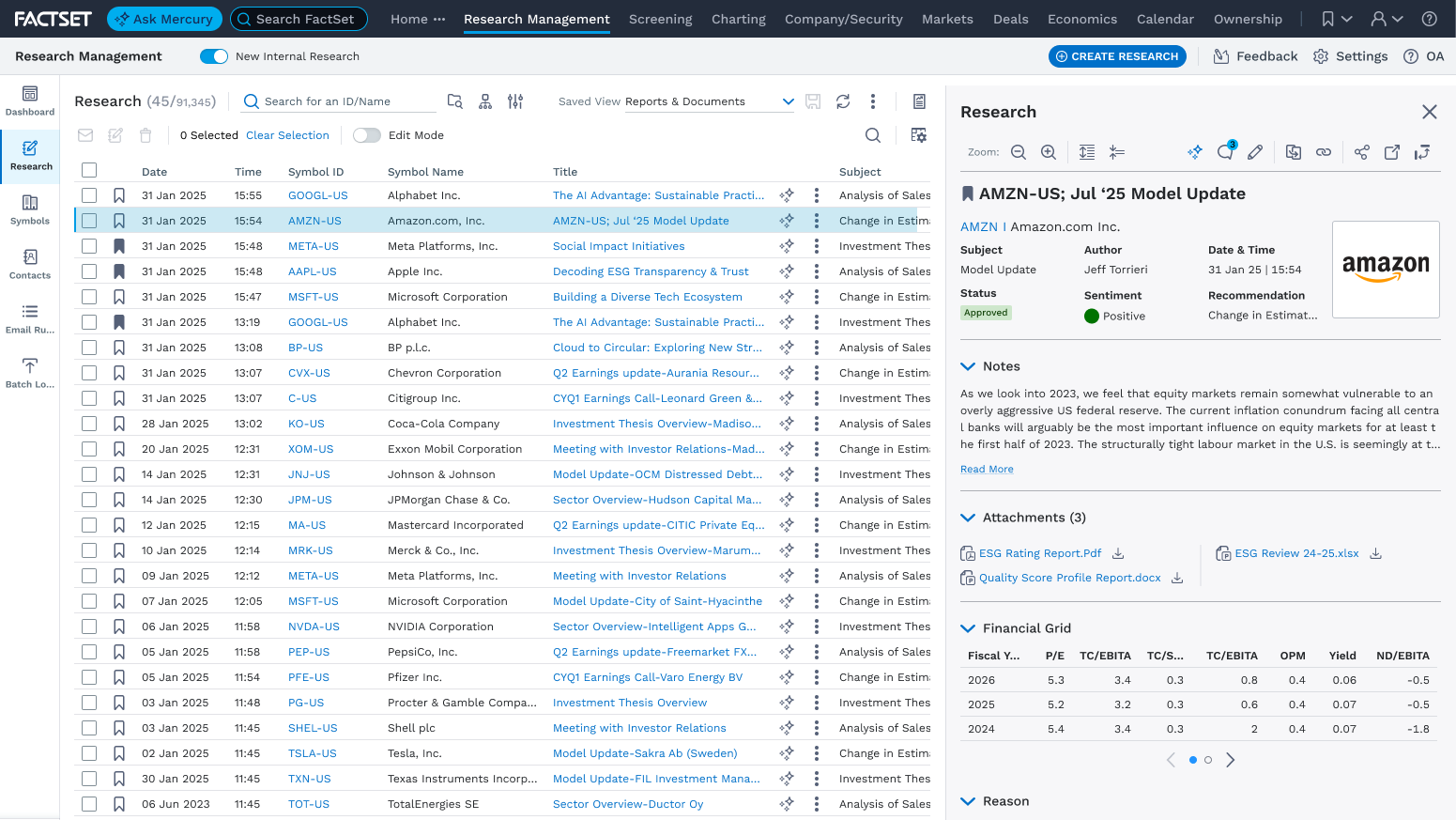The height and width of the screenshot is (820, 1456).
Task: Expand the Reason section
Action: tap(968, 801)
